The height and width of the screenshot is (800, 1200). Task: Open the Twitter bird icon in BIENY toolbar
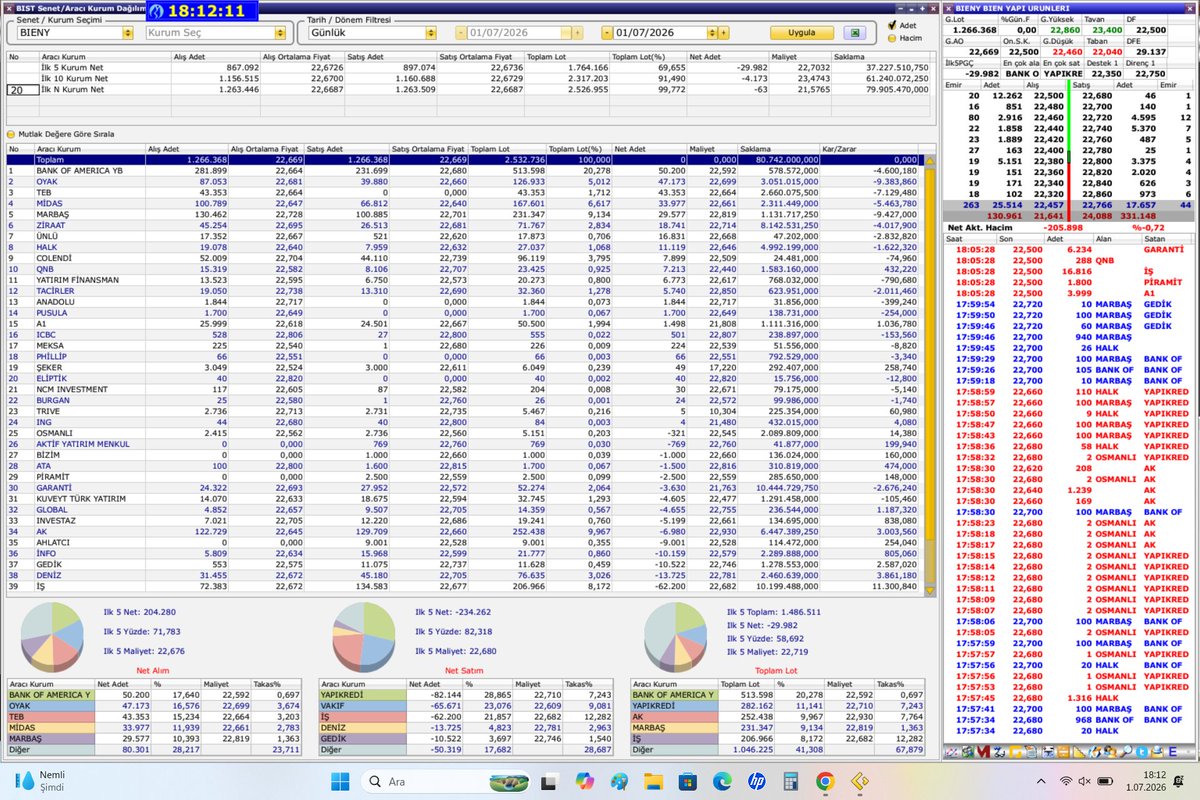pos(1141,751)
